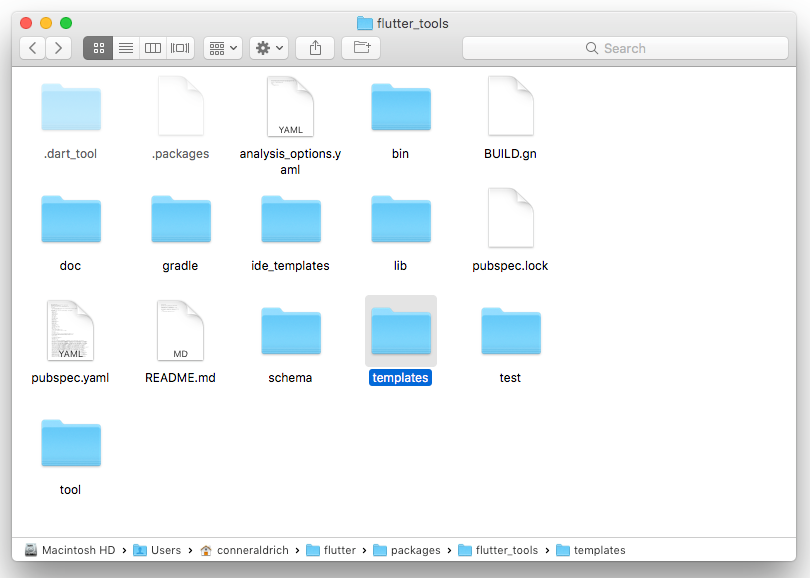Screen dimensions: 810x578
Task: Click the 'analysis_options.yaml' name label
Action: coord(290,161)
